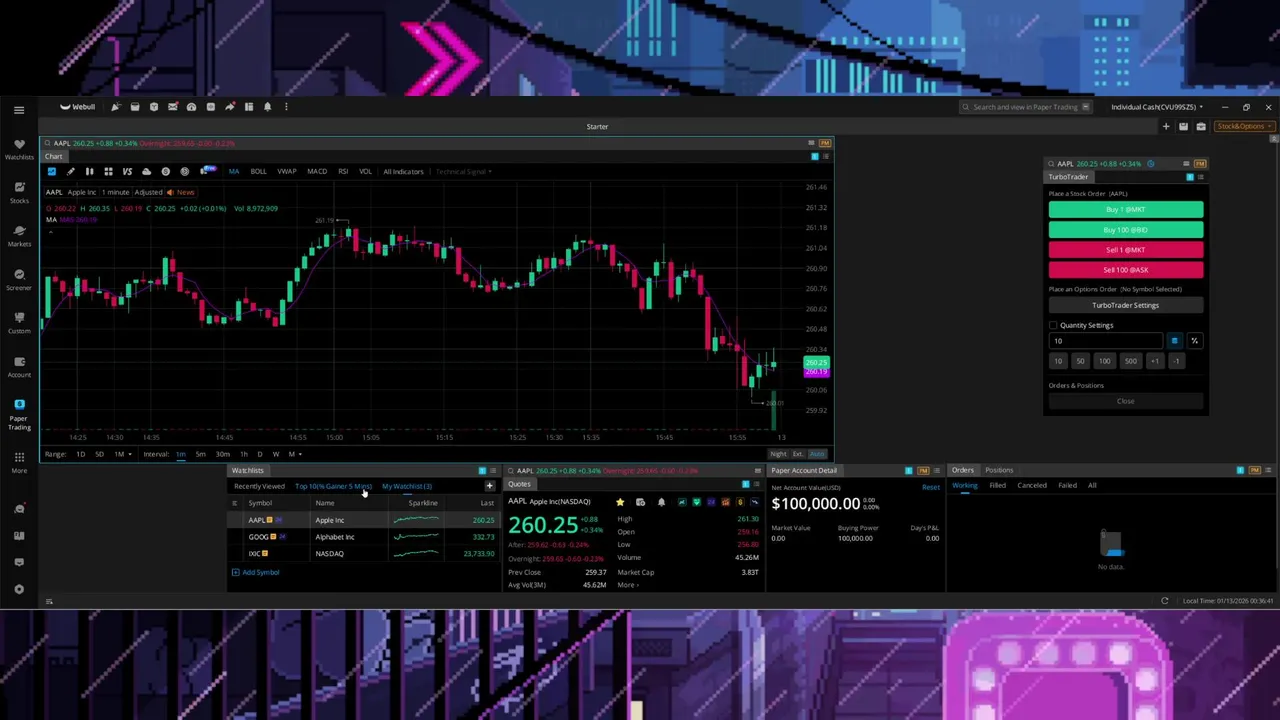
Task: Open Stocks in the left sidebar
Action: [19, 192]
